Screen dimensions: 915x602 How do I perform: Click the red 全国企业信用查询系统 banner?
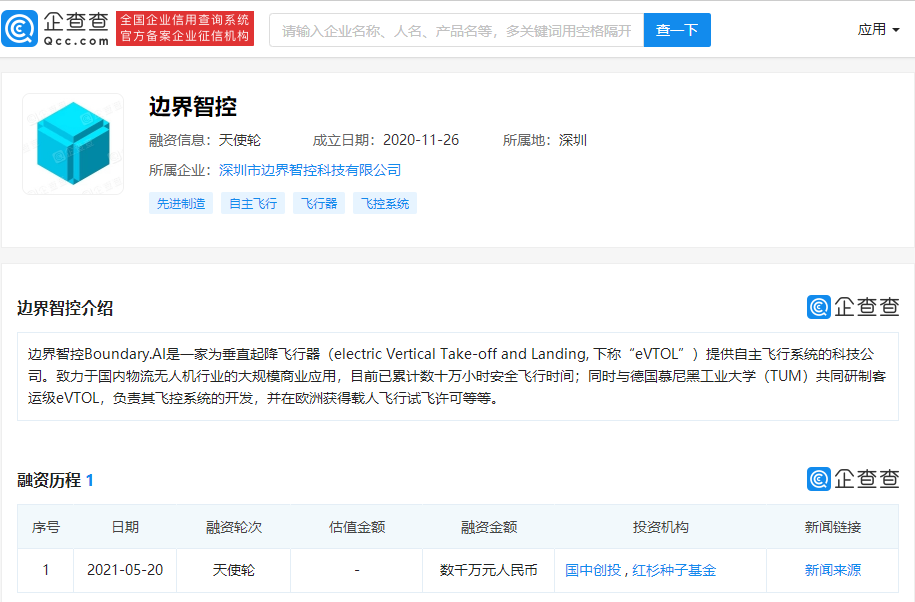point(185,29)
